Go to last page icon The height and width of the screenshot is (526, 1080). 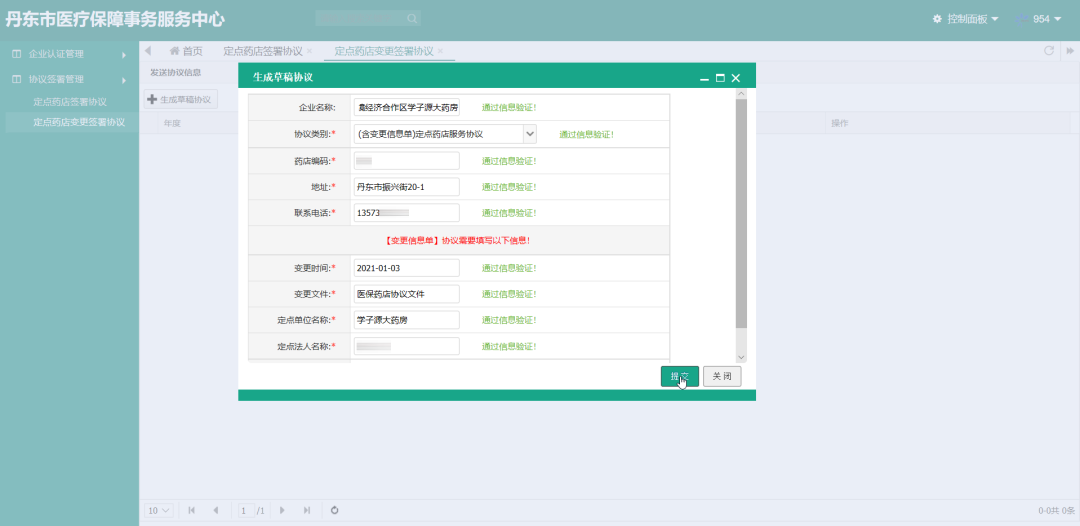[307, 510]
